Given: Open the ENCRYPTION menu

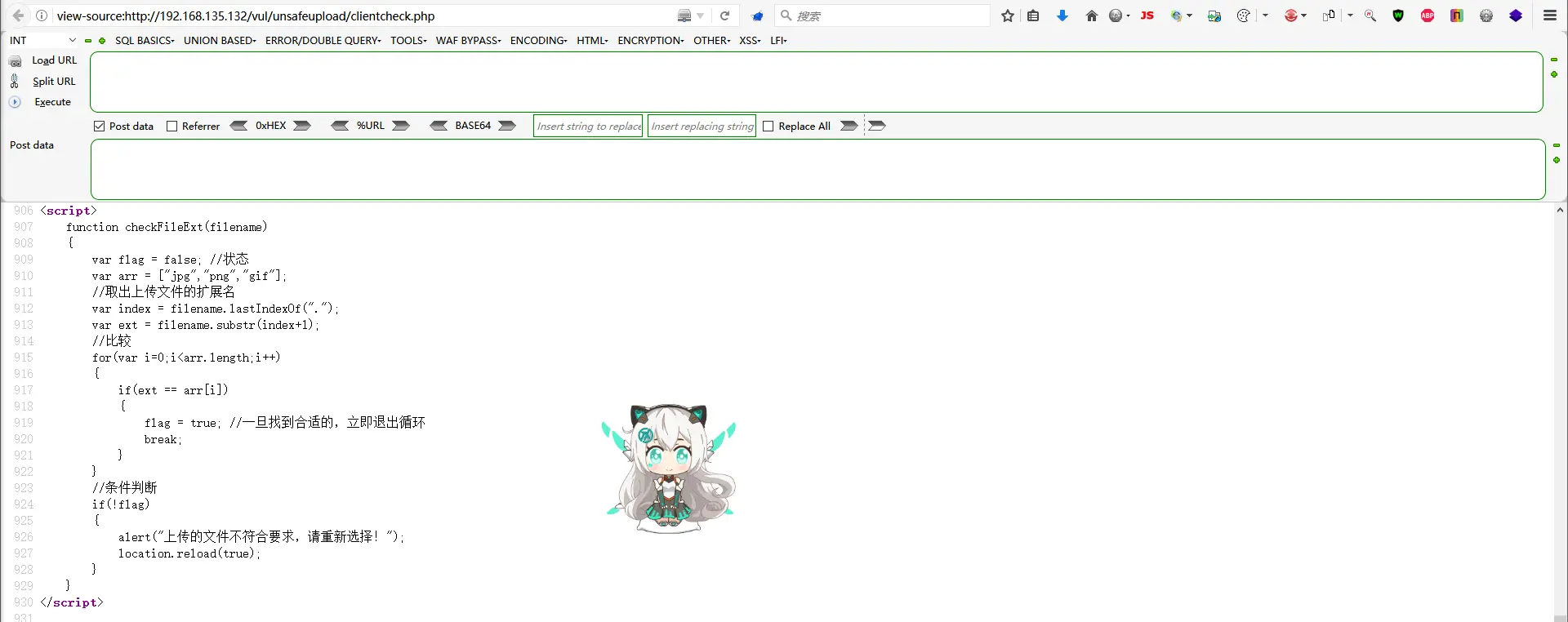Looking at the screenshot, I should point(651,40).
